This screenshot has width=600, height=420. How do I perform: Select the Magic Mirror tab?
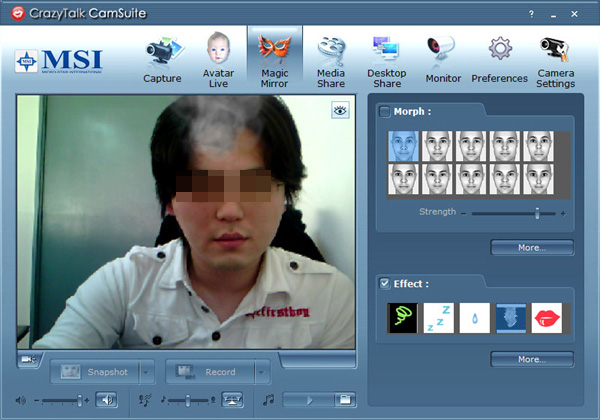pyautogui.click(x=274, y=60)
